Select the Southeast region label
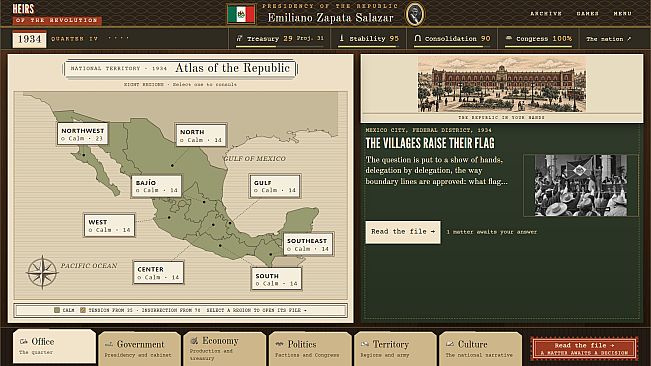The image size is (651, 366). pos(308,244)
